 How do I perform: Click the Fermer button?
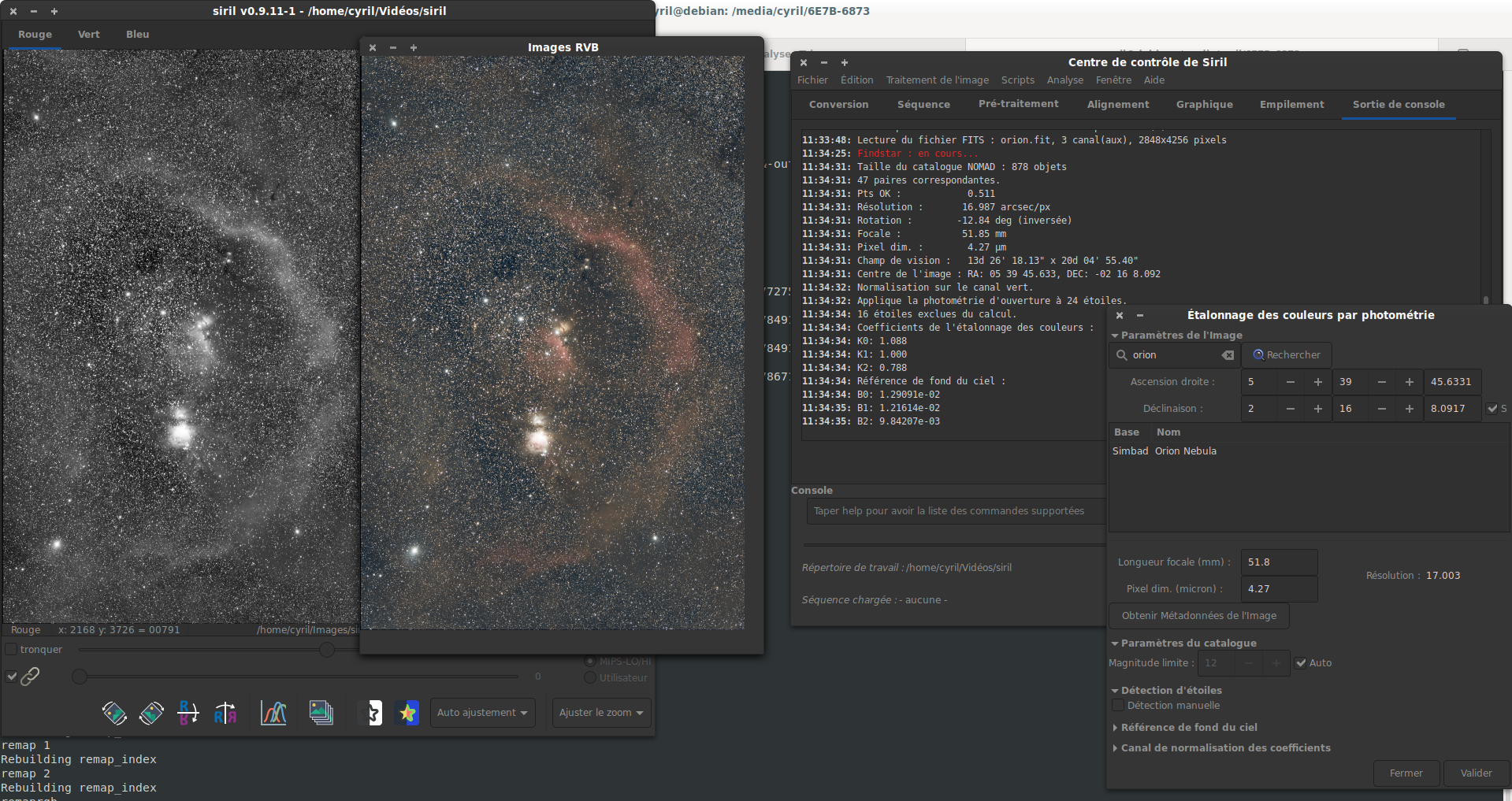point(1406,773)
